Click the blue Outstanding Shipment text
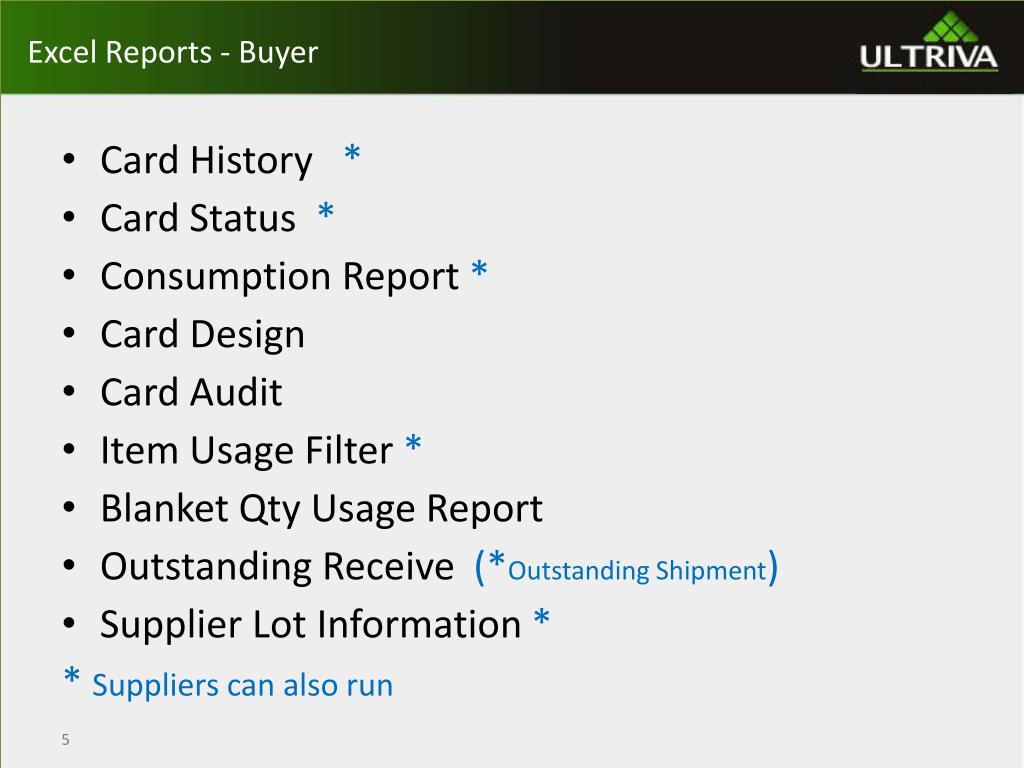This screenshot has height=768, width=1024. tap(637, 571)
